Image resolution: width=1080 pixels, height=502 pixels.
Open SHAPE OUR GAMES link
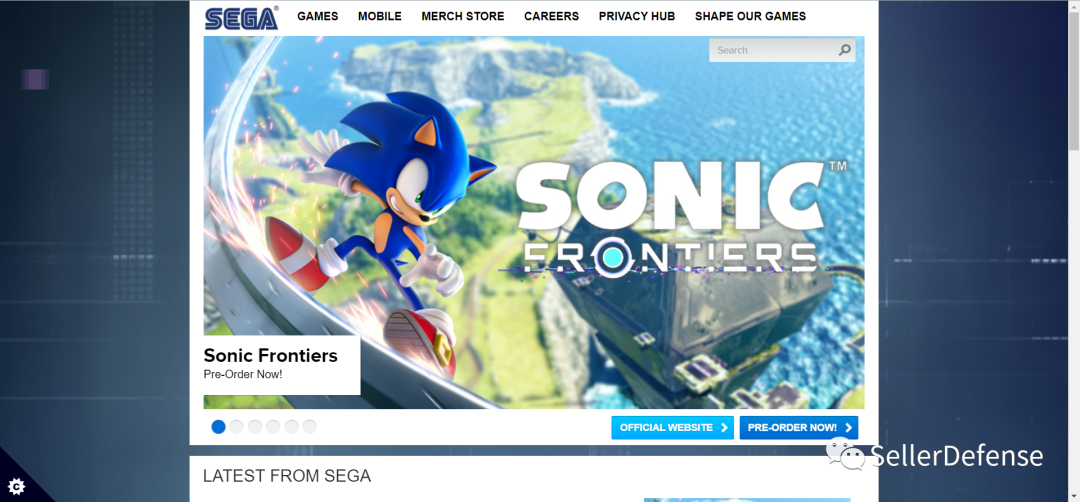click(x=750, y=17)
